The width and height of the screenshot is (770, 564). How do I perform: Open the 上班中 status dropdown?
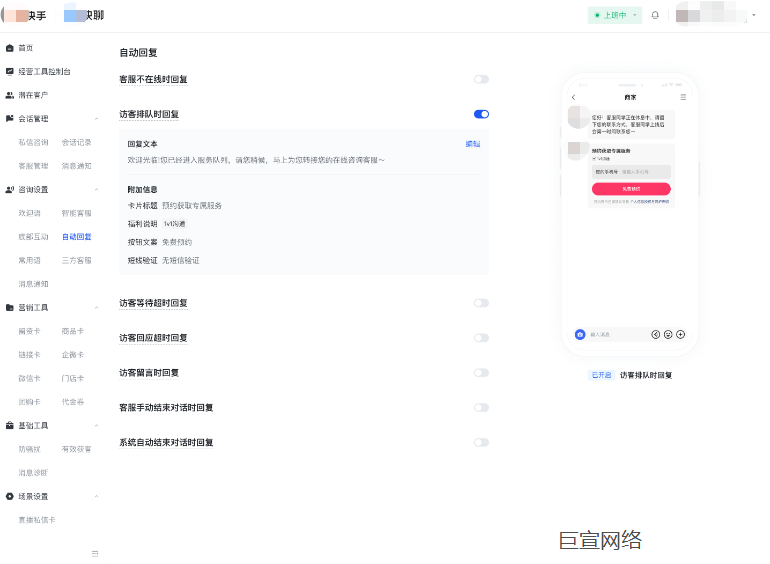[x=615, y=15]
